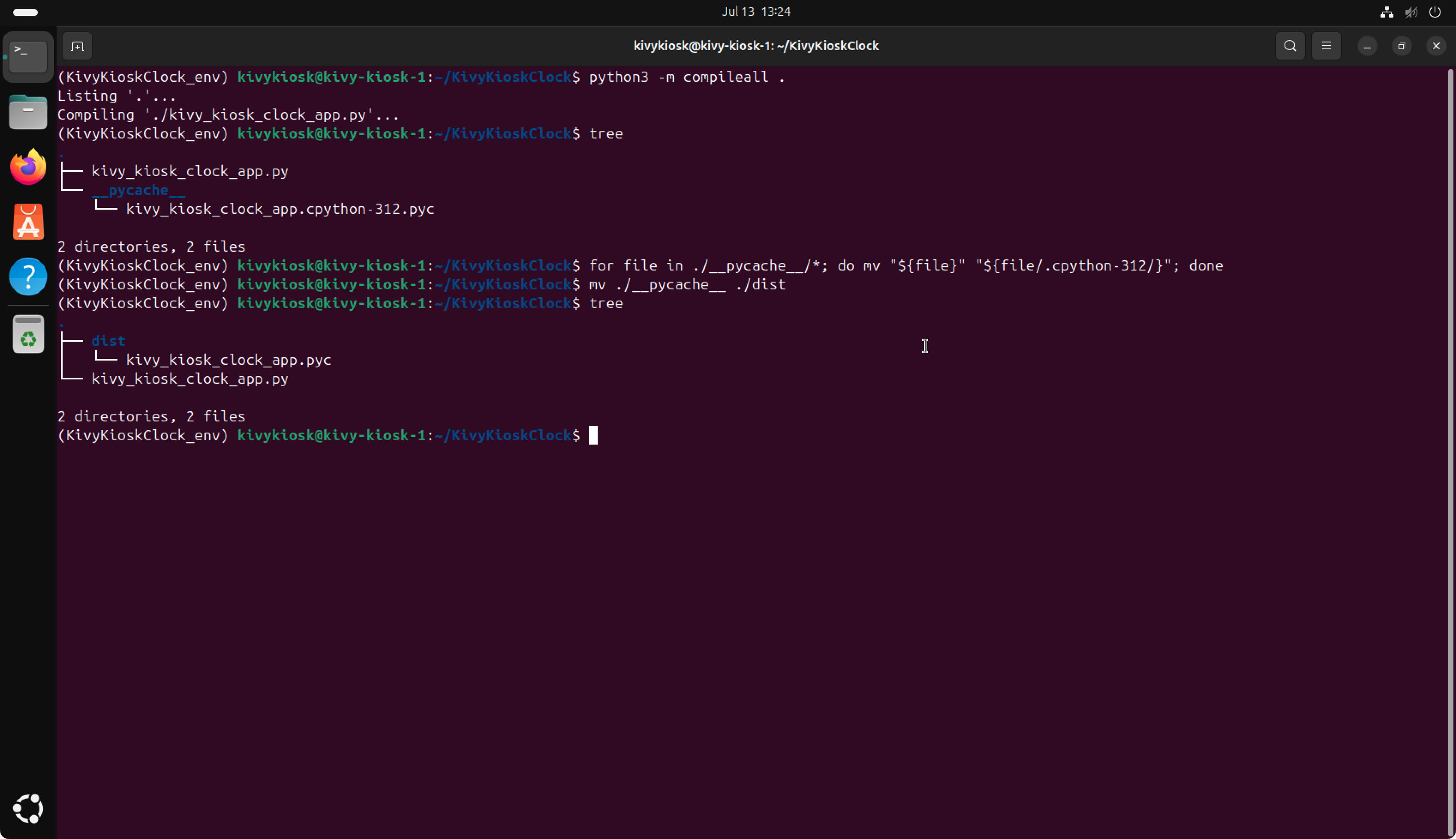
Task: Open Ubuntu App Center in dock
Action: pyautogui.click(x=28, y=222)
